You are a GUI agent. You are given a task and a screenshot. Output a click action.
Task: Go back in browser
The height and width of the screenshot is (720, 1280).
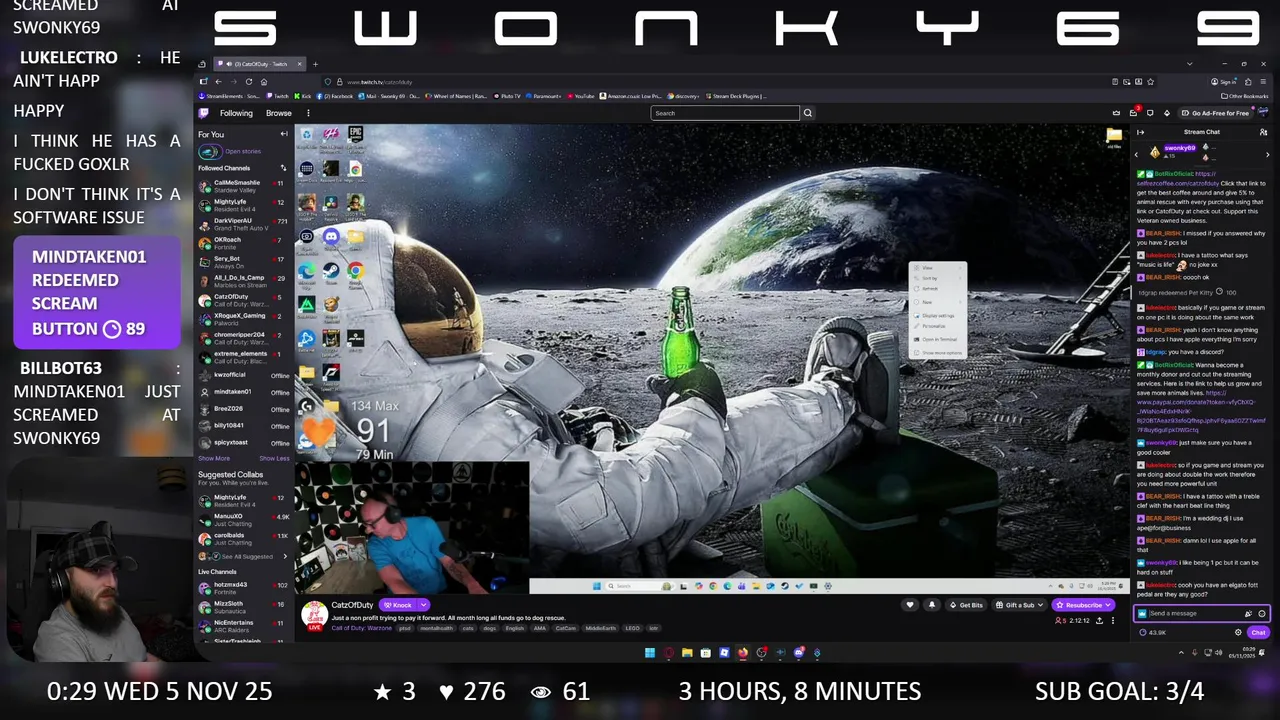coord(218,82)
